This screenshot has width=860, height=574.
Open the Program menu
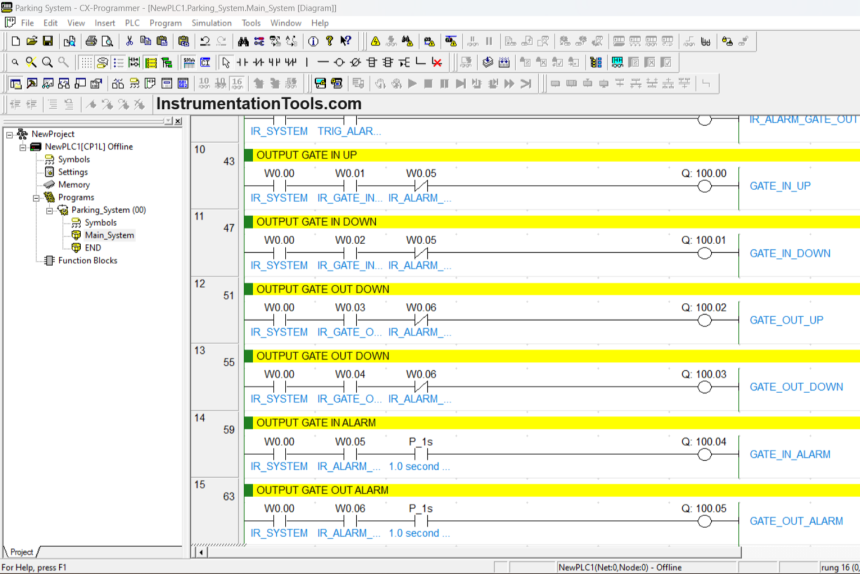pyautogui.click(x=165, y=23)
